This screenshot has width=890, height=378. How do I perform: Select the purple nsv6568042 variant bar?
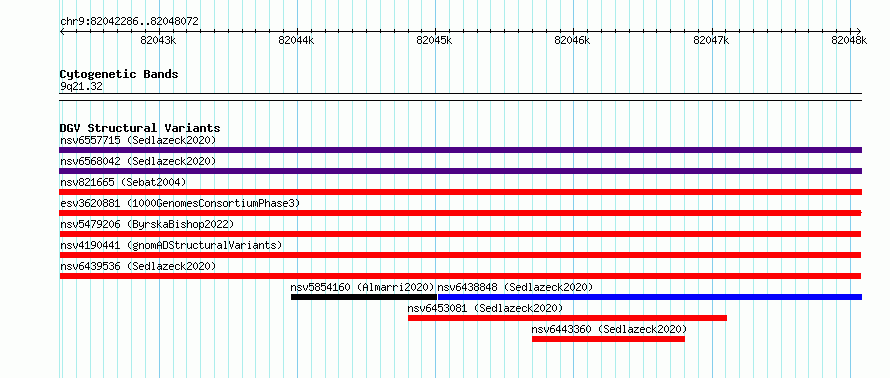pos(460,171)
